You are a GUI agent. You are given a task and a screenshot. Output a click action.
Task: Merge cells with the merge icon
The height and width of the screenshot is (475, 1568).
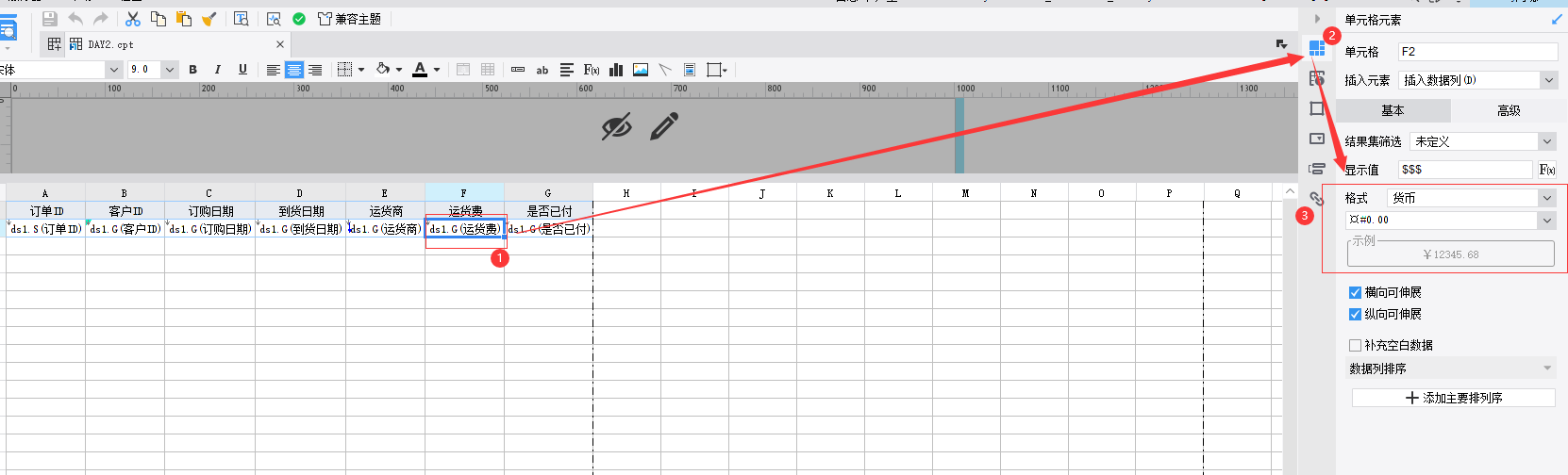point(463,70)
